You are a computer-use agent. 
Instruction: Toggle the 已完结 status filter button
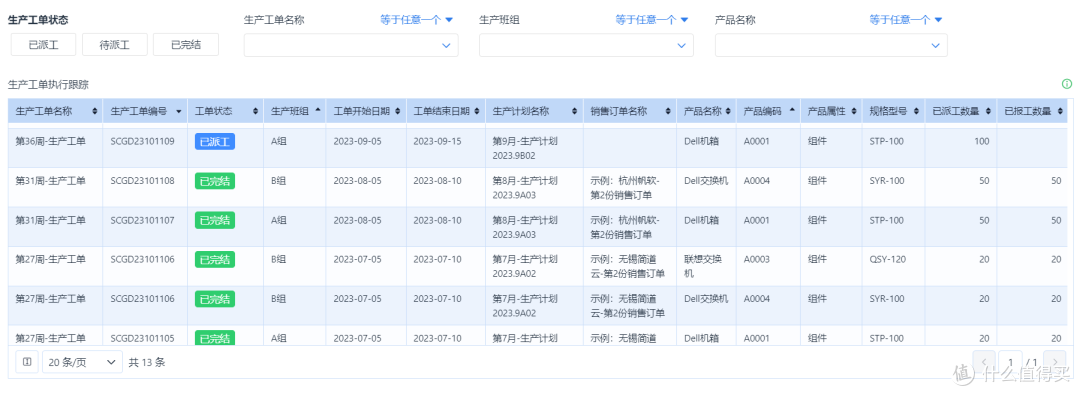point(186,45)
